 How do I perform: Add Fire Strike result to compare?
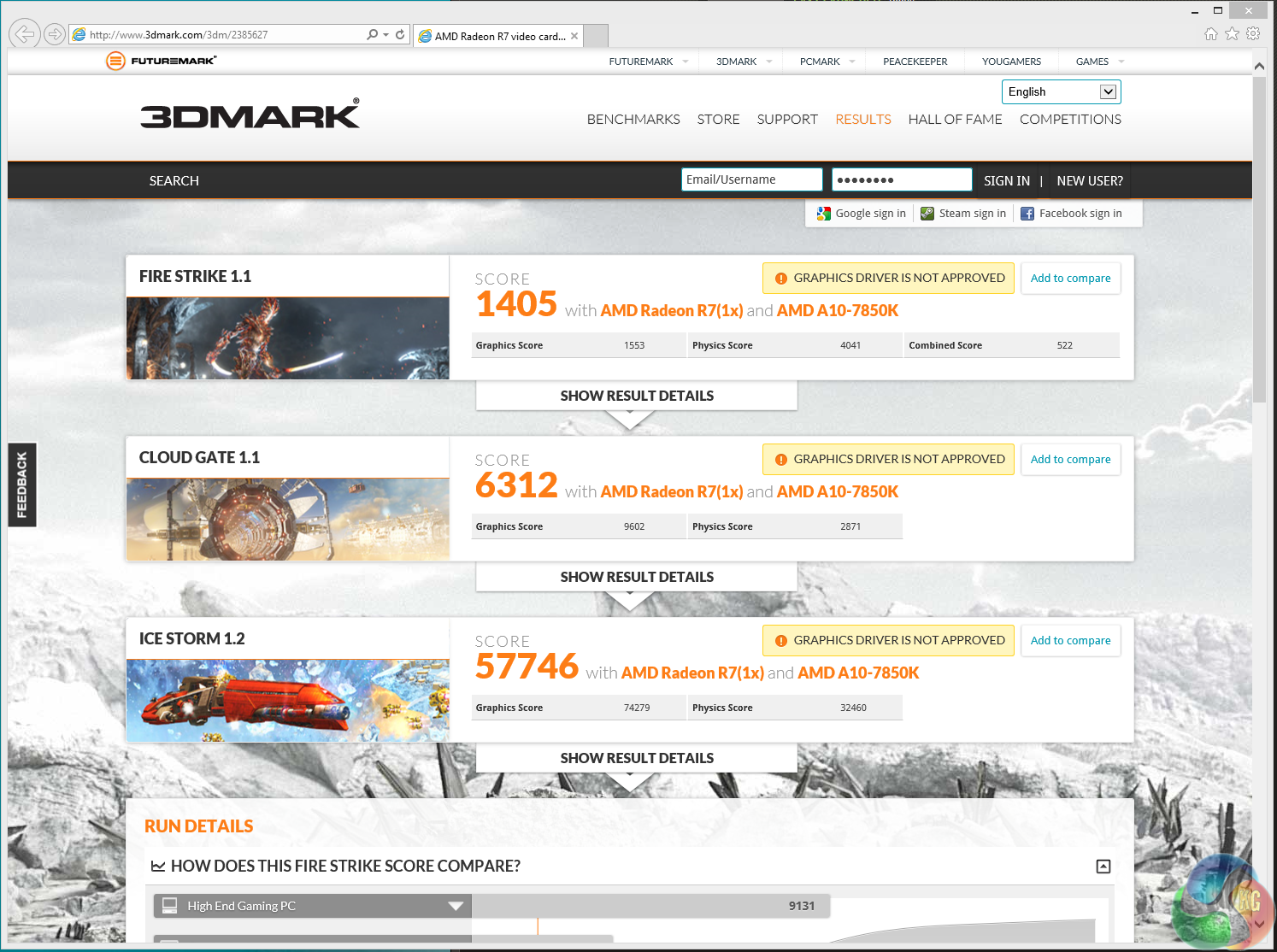tap(1070, 279)
